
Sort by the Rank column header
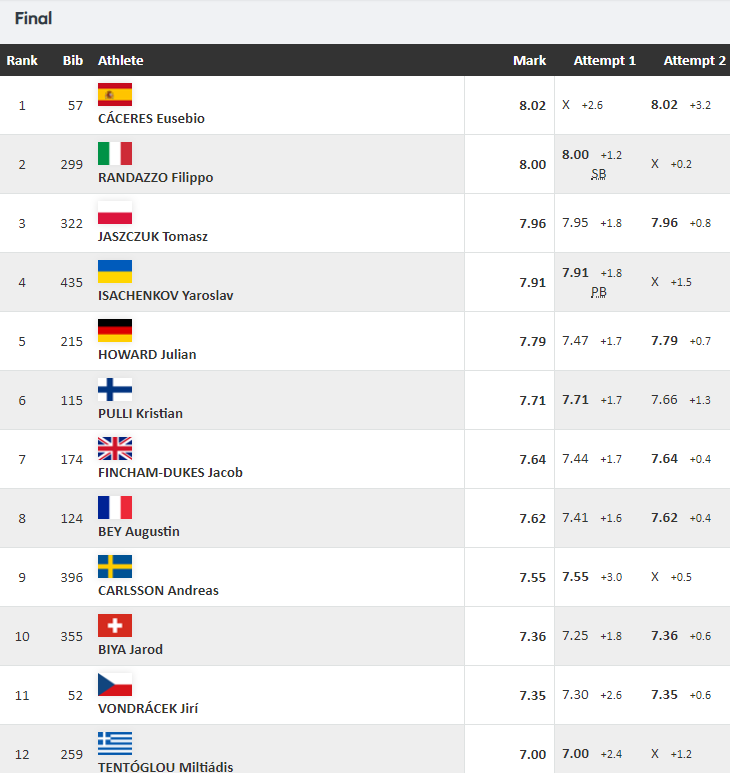point(22,60)
